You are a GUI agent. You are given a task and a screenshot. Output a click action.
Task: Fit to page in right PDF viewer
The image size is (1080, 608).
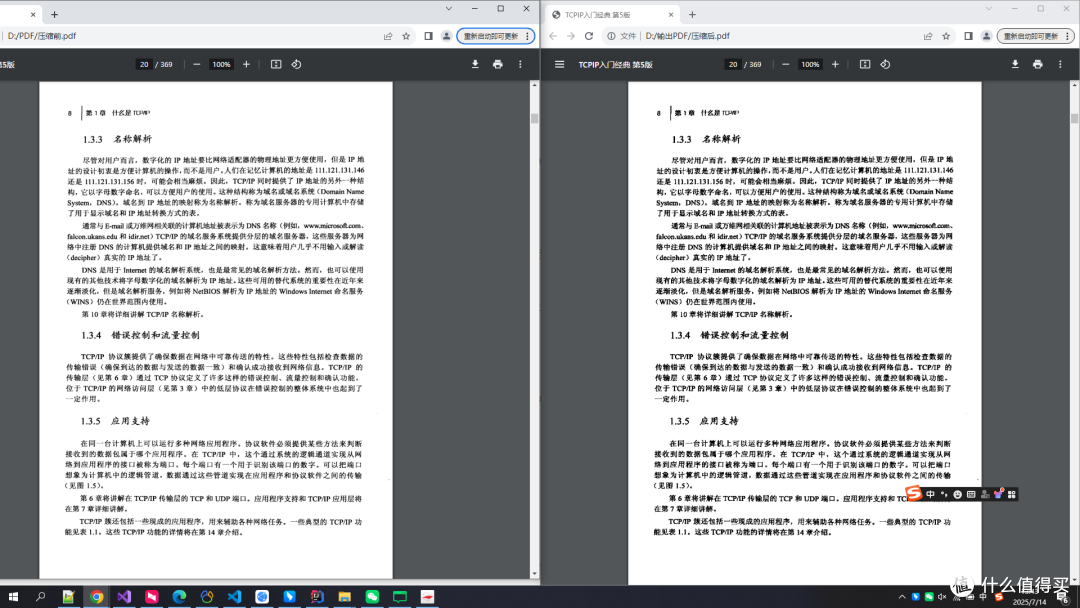865,64
